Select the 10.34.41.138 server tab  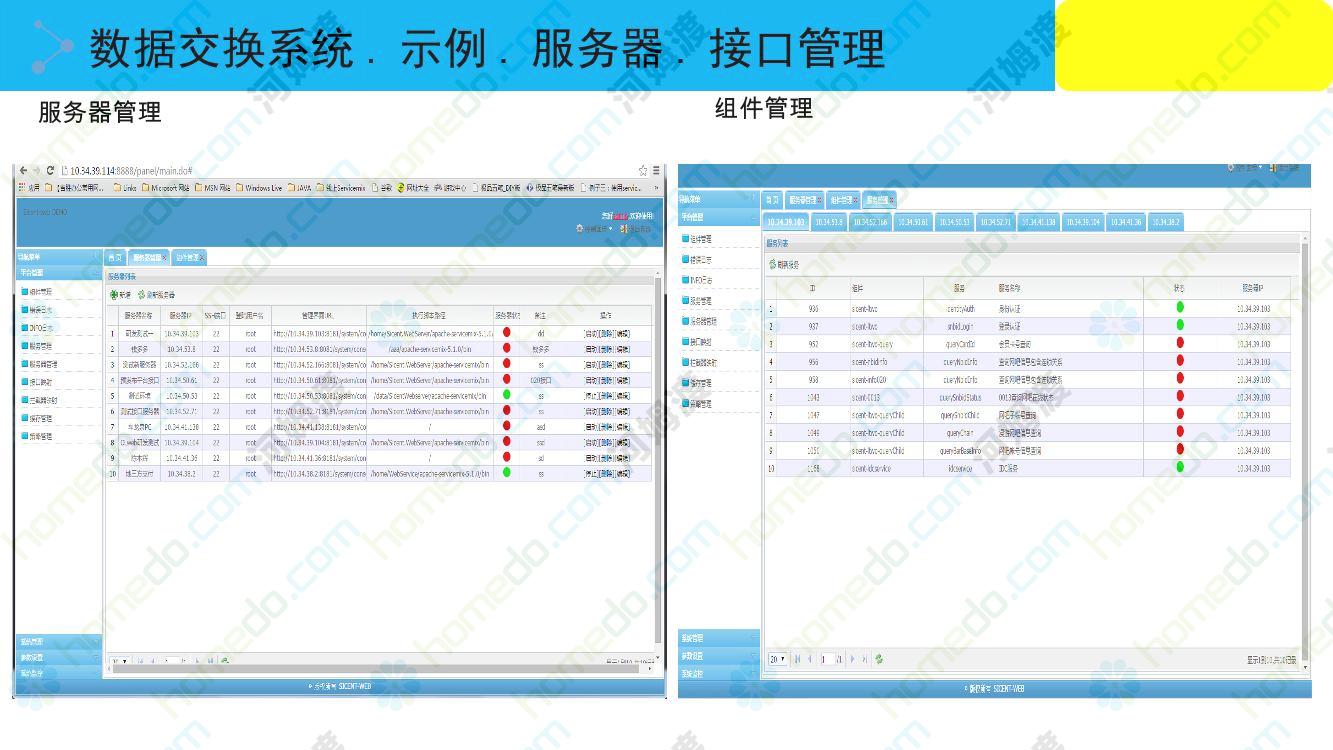click(x=1038, y=222)
